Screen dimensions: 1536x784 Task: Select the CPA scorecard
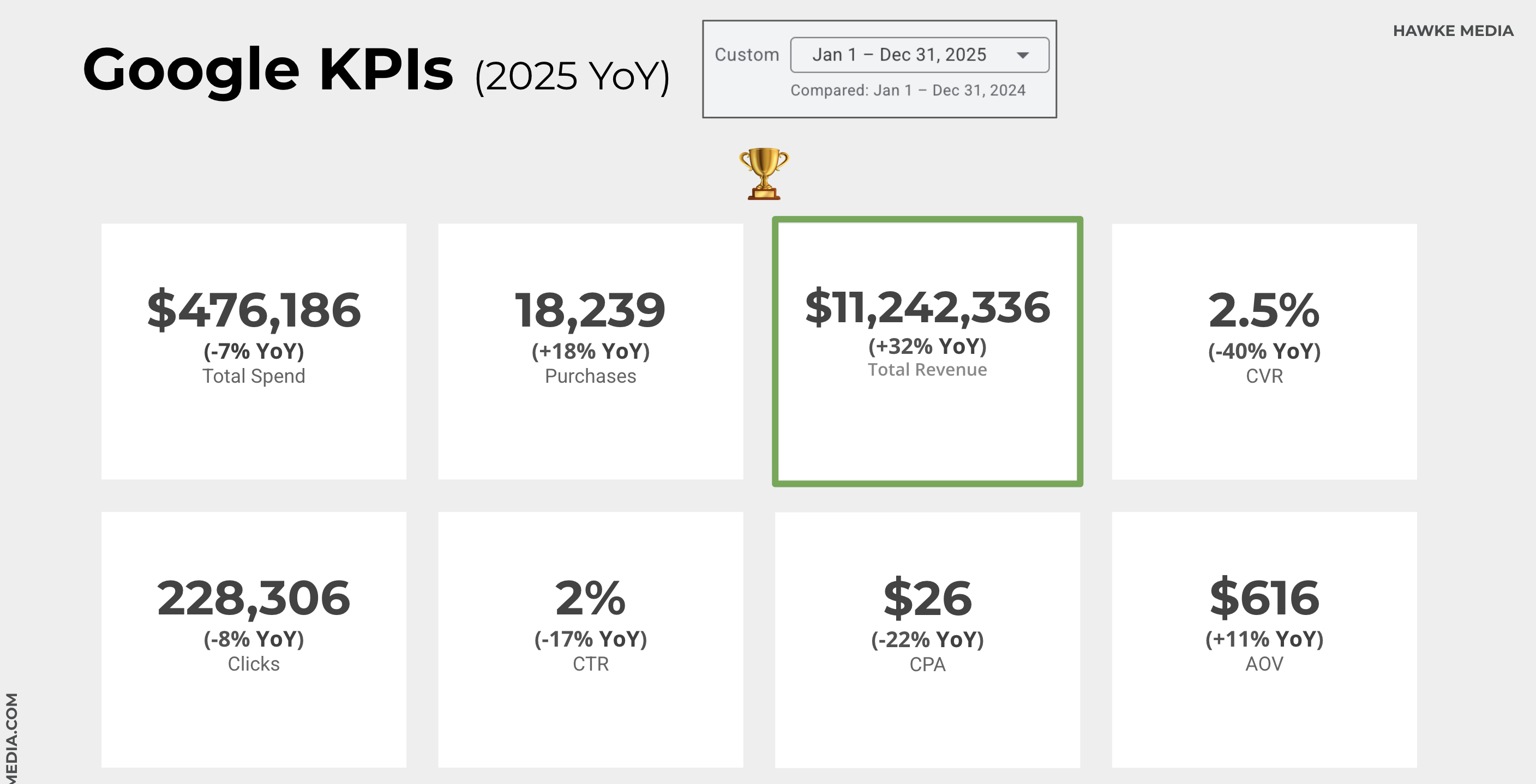[927, 639]
